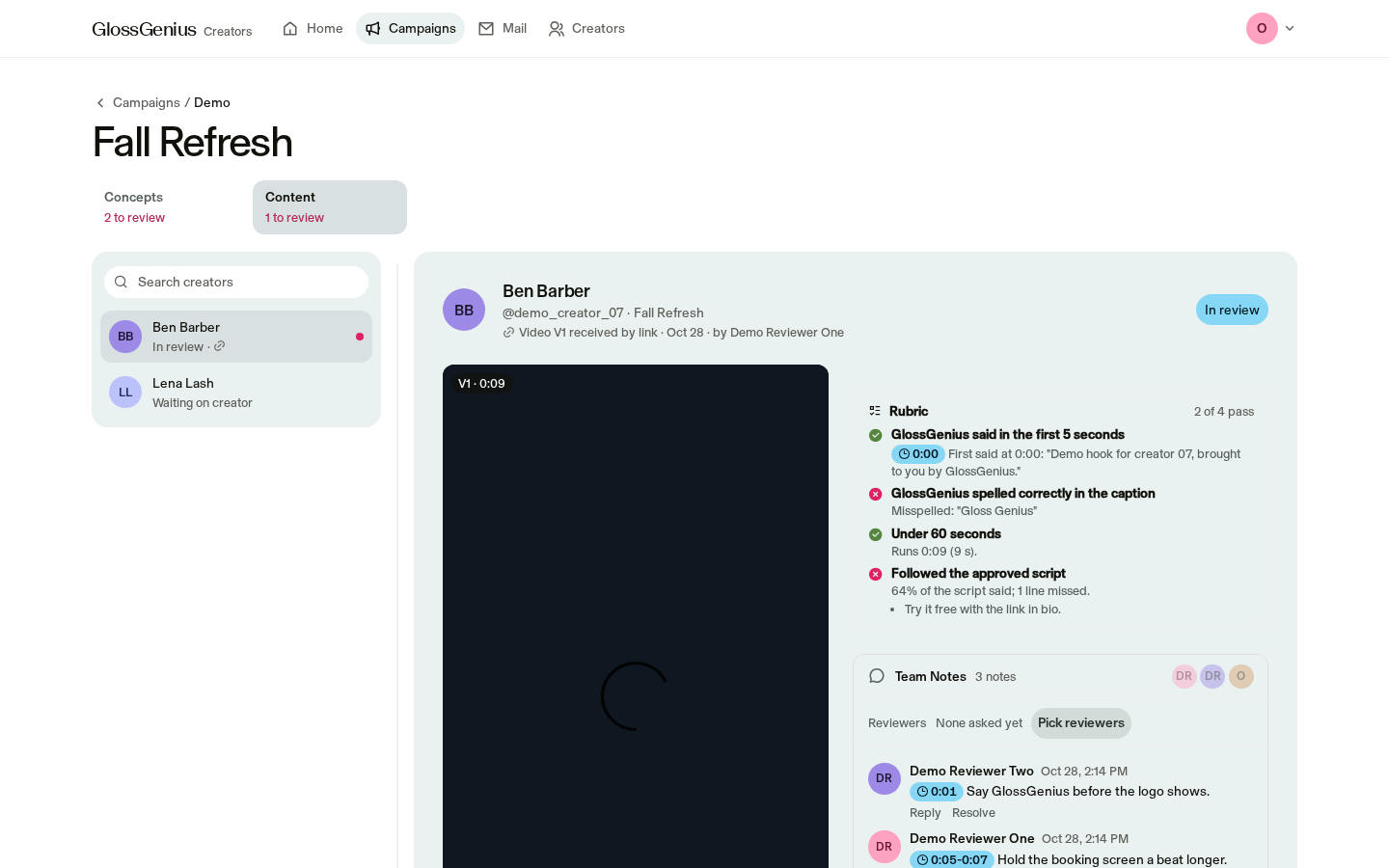Click the red X for approved script

(x=876, y=574)
